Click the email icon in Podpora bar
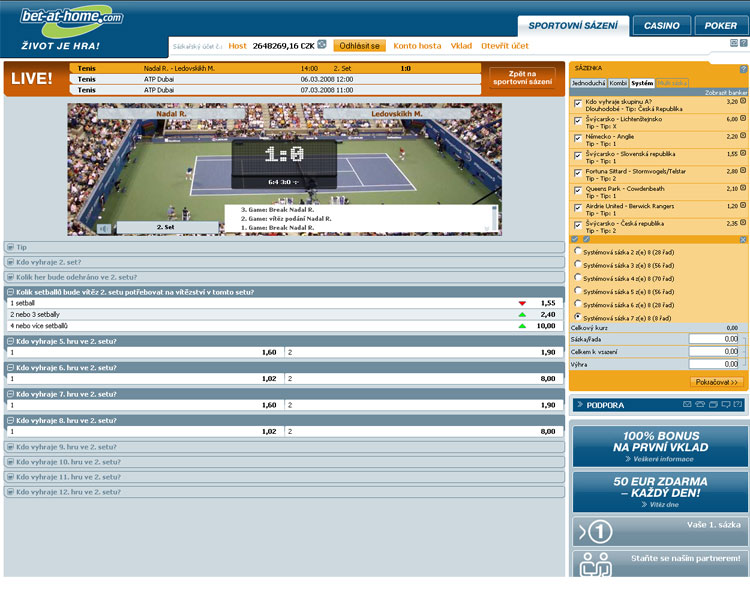 click(687, 405)
